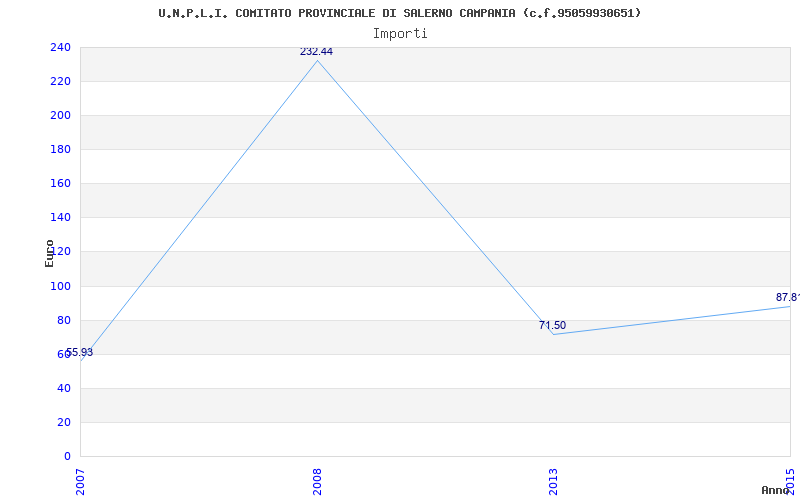Click the chart title U.N.P.L.I. COMITATO PROVINCIALE DI SALERNO
Image resolution: width=800 pixels, height=500 pixels.
pos(399,13)
